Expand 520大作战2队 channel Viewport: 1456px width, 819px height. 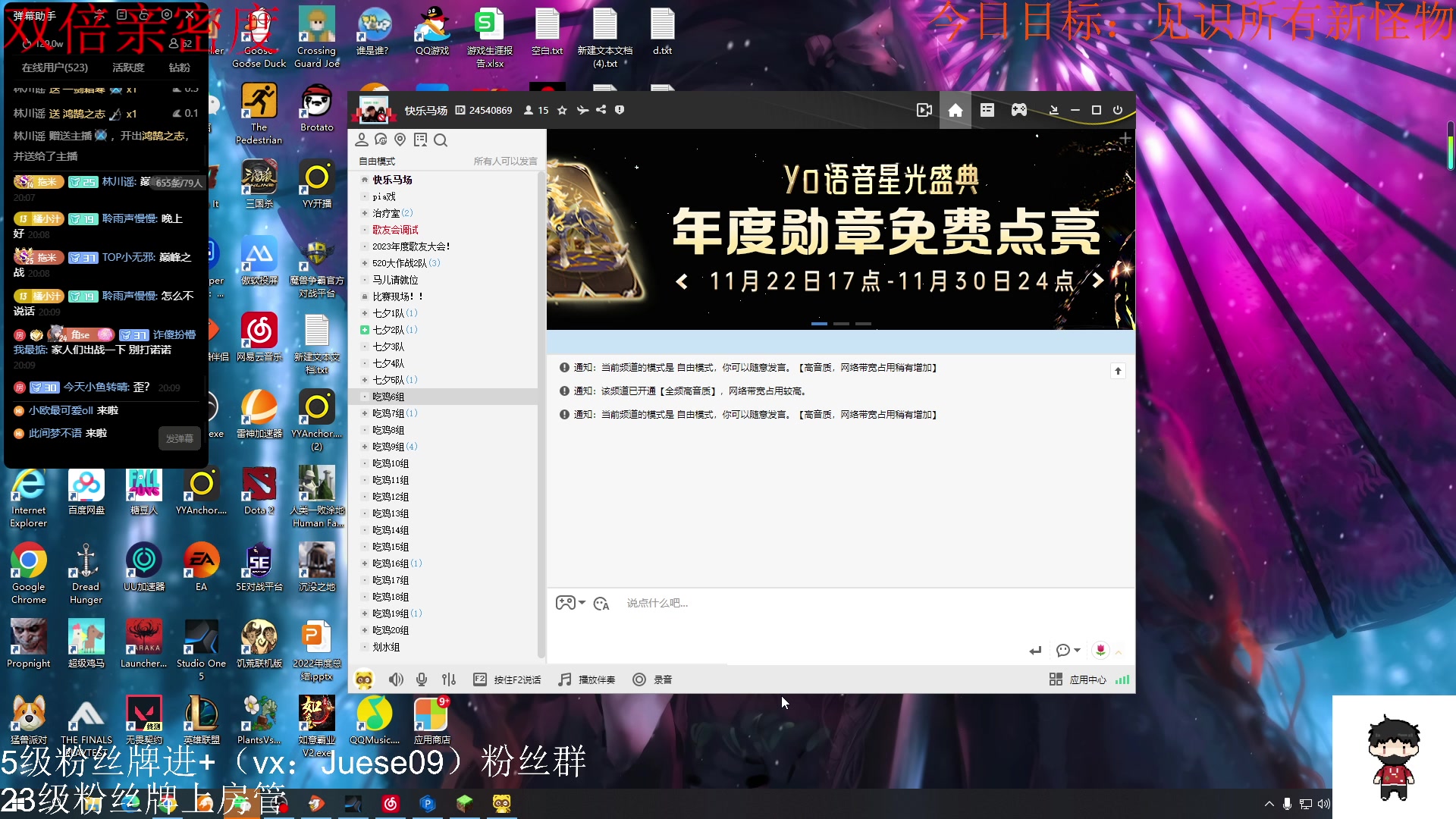tap(365, 263)
